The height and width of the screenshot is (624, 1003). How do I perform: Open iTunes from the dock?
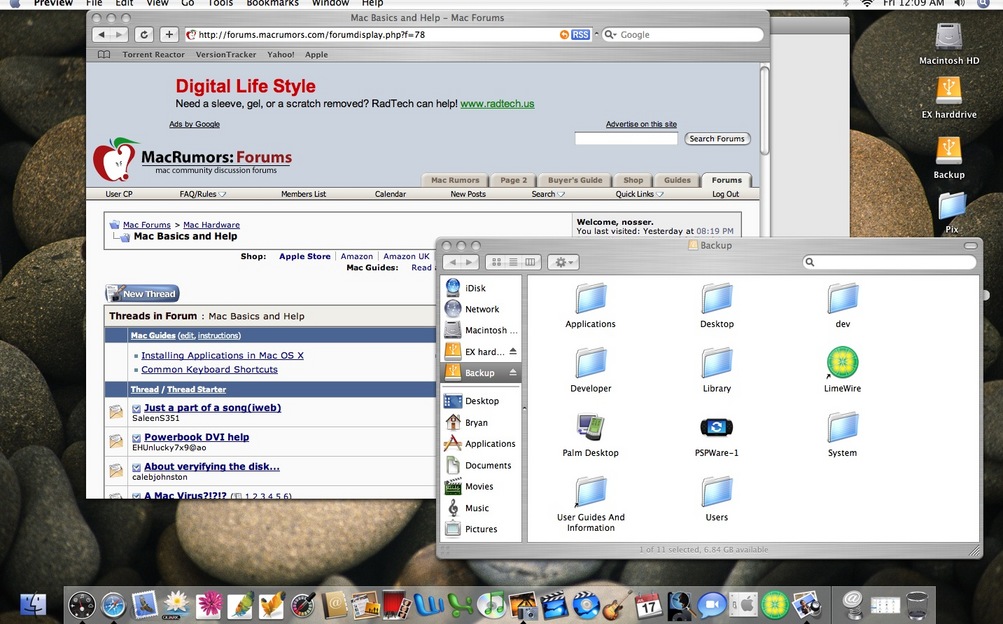coord(491,605)
